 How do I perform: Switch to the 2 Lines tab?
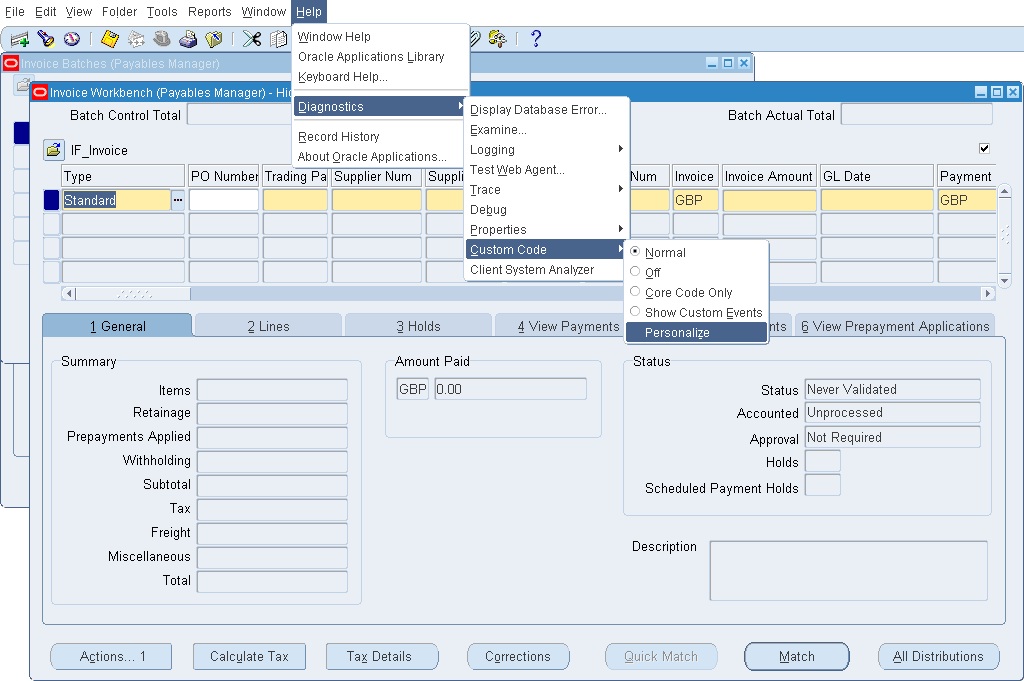click(x=268, y=326)
